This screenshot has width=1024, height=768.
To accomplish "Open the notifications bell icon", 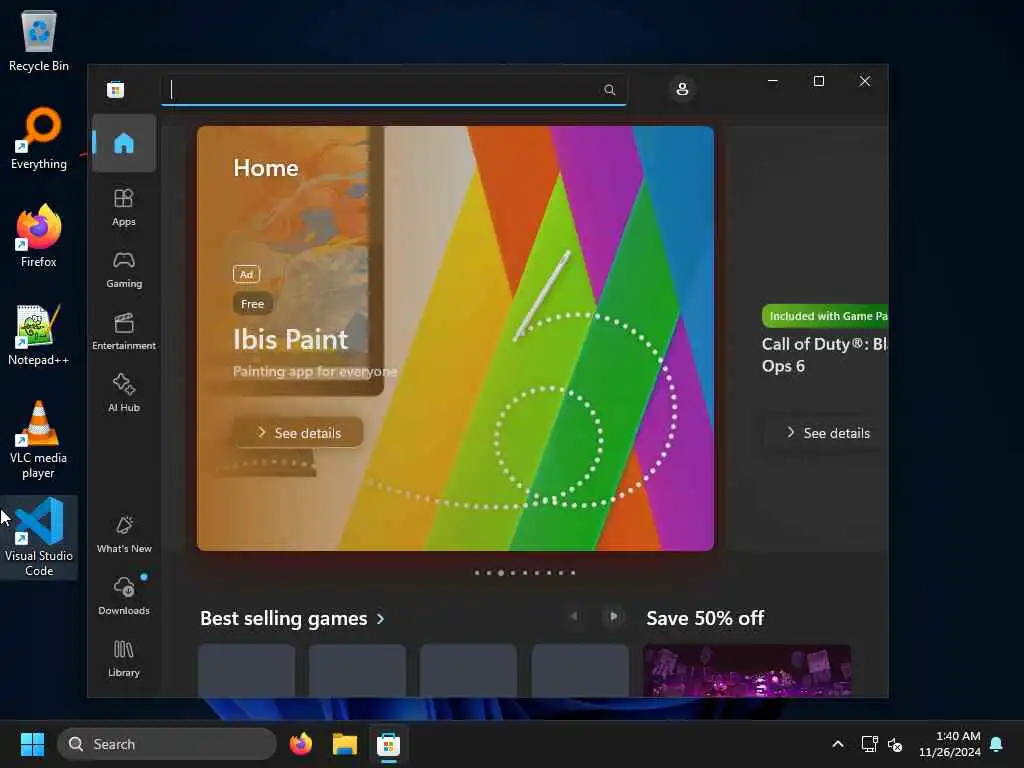I will coord(997,744).
